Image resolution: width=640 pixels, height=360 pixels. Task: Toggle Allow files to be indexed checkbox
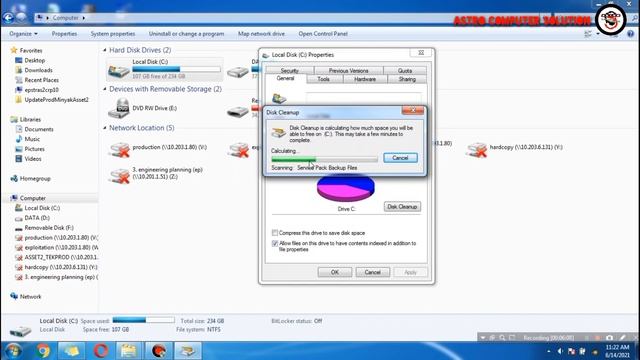275,243
